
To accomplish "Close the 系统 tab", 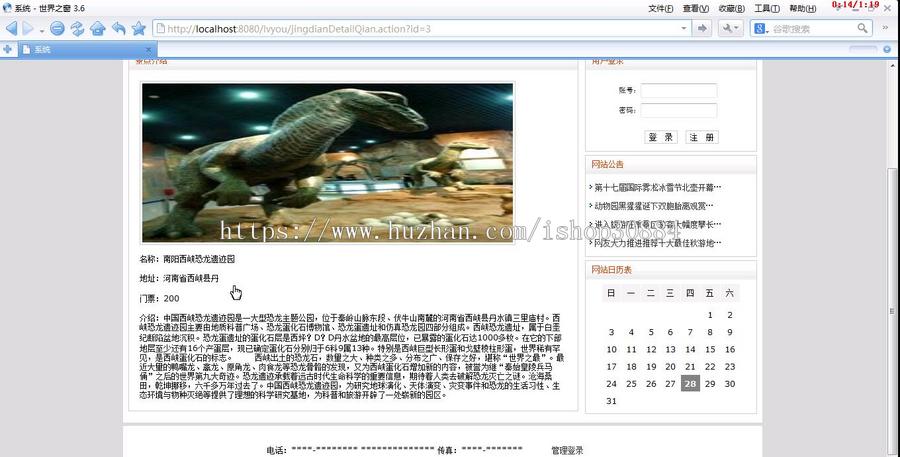I will [x=148, y=50].
